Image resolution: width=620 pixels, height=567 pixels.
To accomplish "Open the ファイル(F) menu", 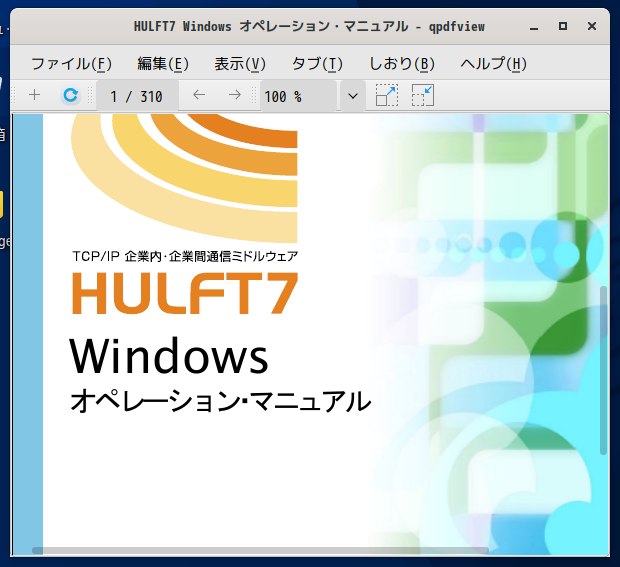I will pos(72,64).
